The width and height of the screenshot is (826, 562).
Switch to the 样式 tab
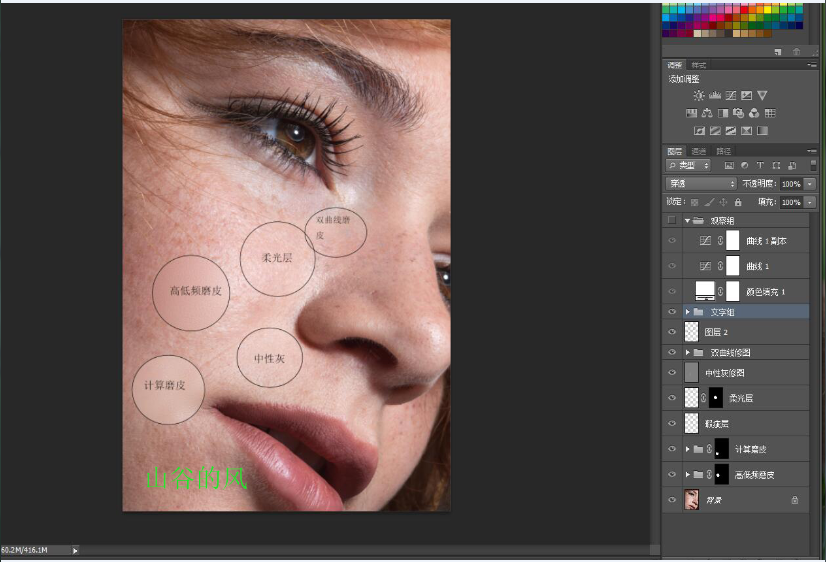point(698,65)
